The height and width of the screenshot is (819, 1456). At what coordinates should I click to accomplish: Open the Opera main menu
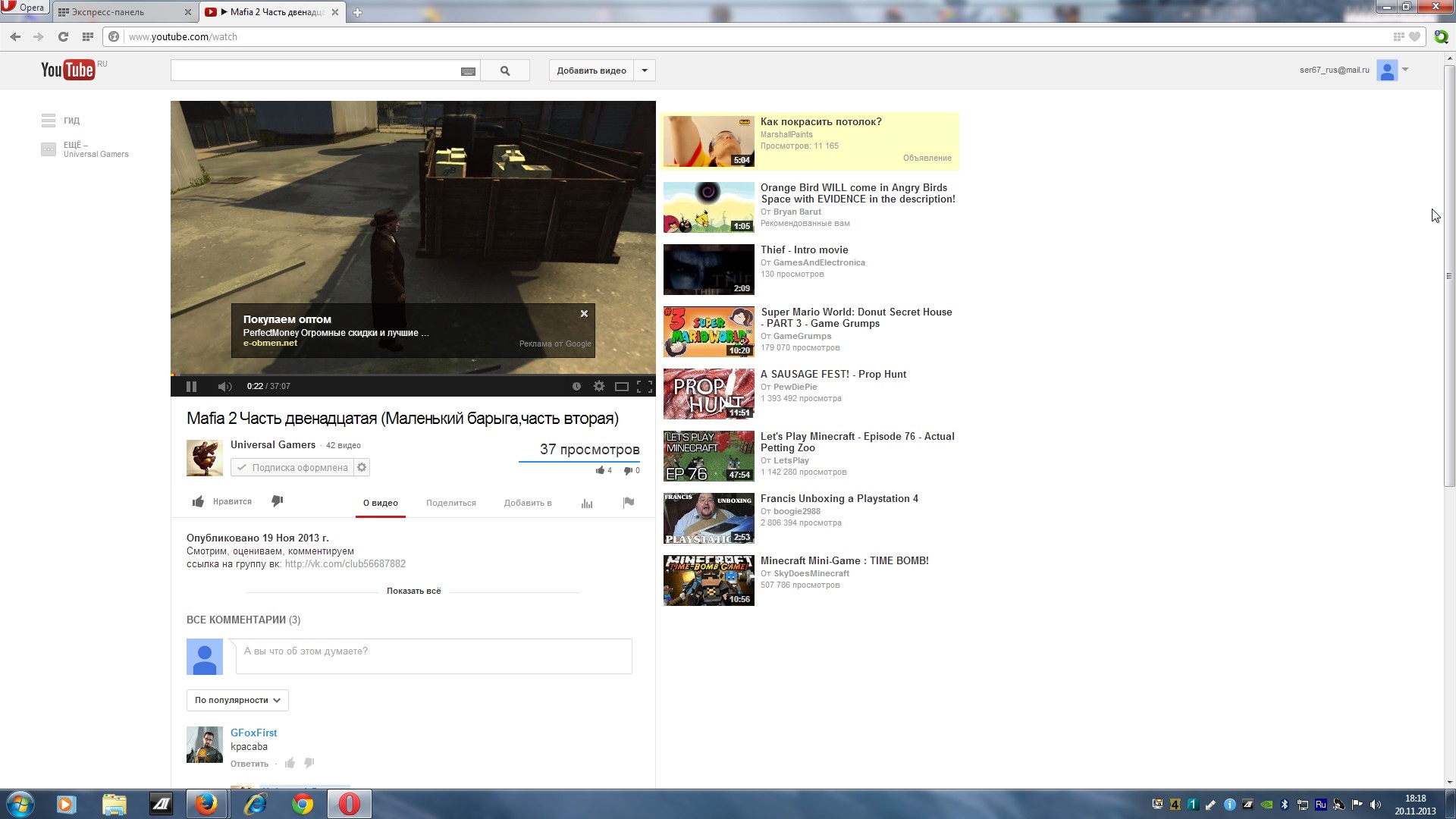[24, 8]
